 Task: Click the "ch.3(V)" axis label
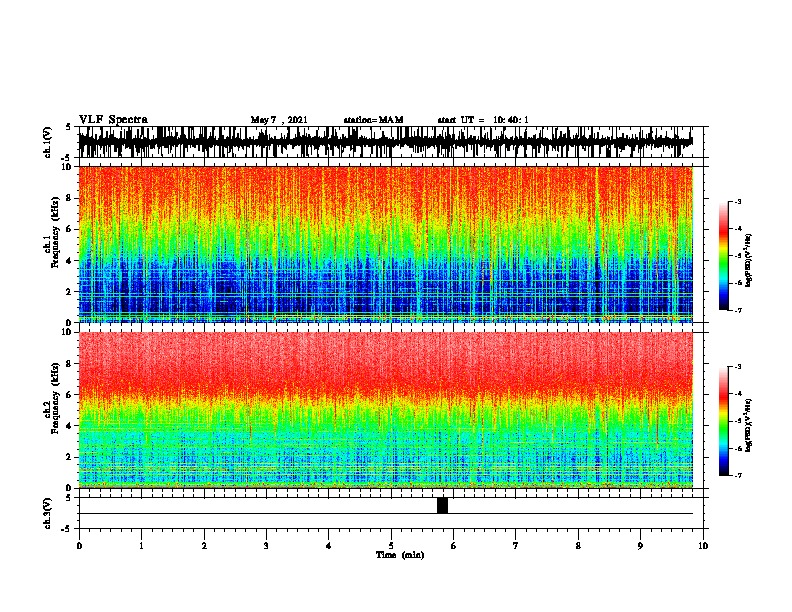point(48,514)
